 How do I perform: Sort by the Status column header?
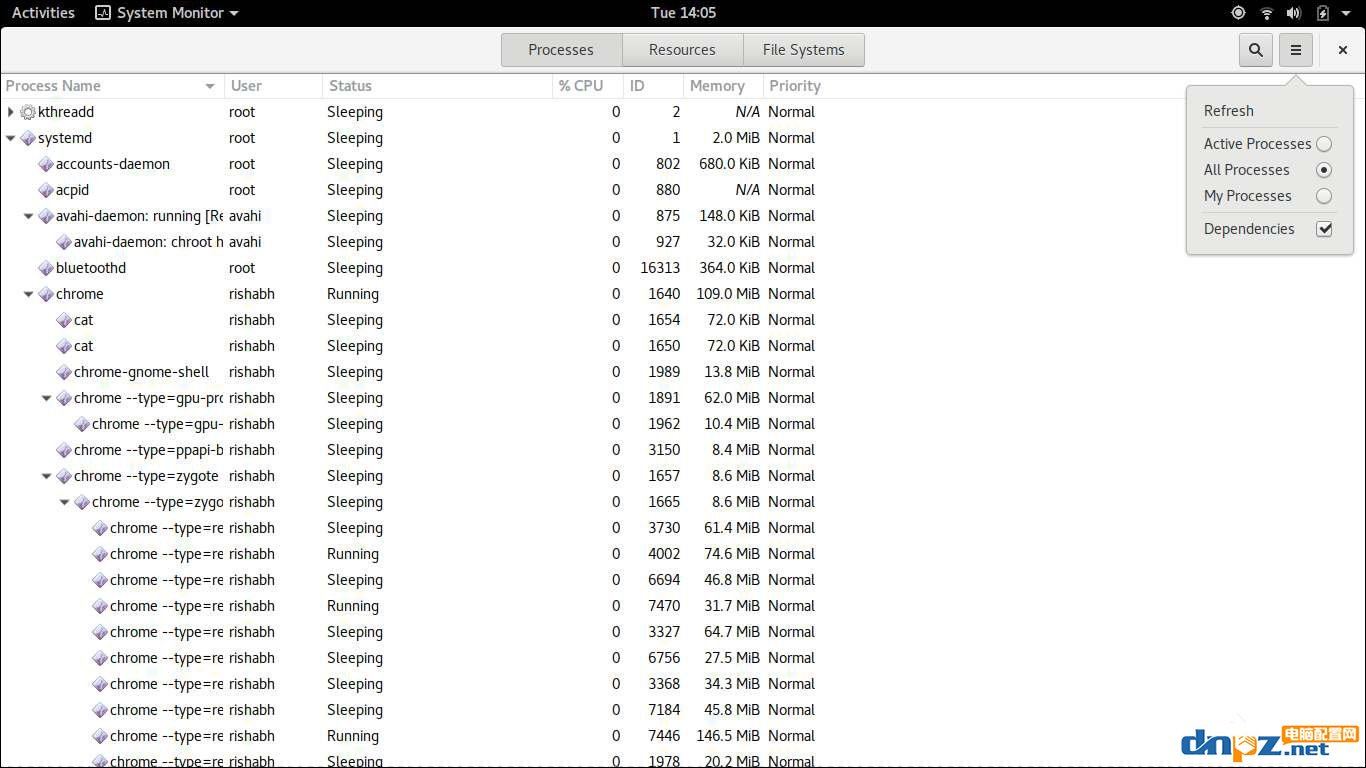point(438,86)
